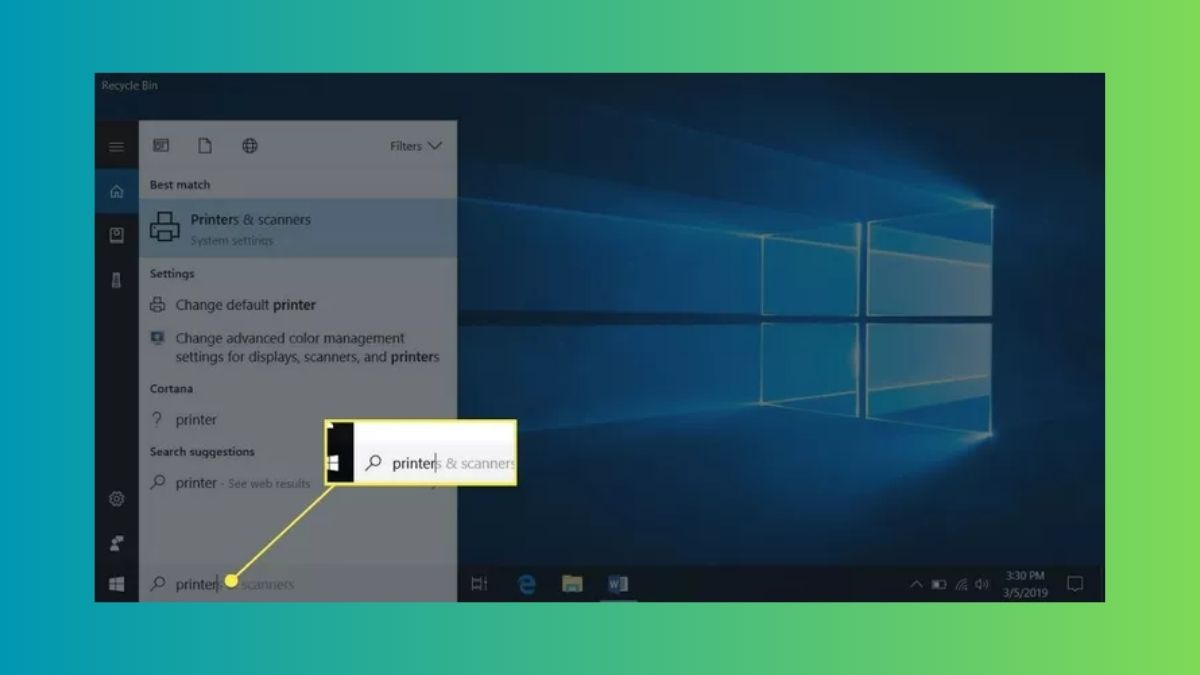Expand the Filters dropdown
Screen dimensions: 1200x675
(x=415, y=146)
